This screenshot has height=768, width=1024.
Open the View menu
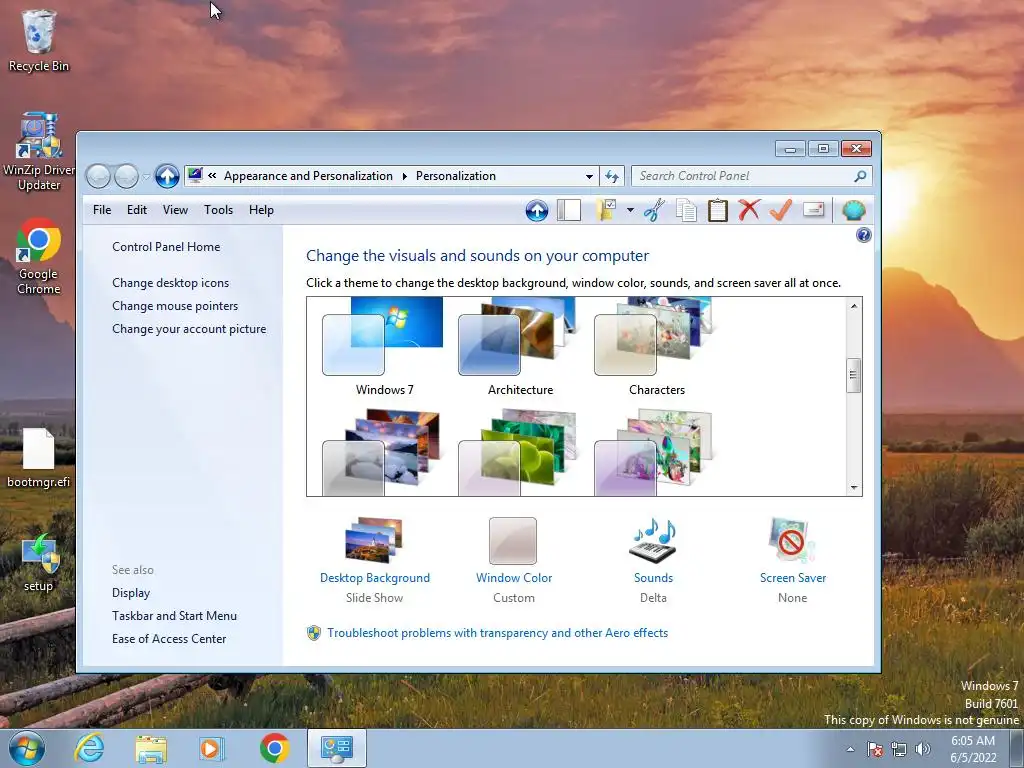click(175, 210)
